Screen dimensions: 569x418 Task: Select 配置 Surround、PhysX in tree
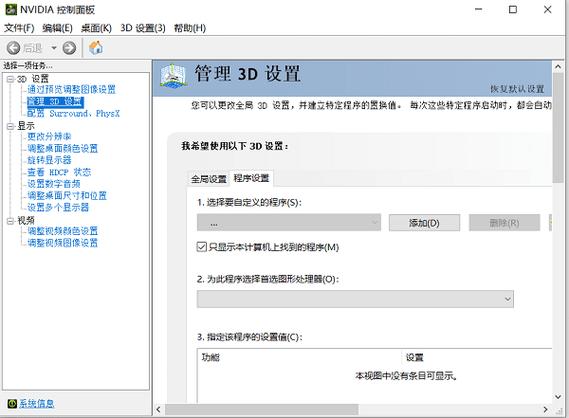[x=73, y=113]
